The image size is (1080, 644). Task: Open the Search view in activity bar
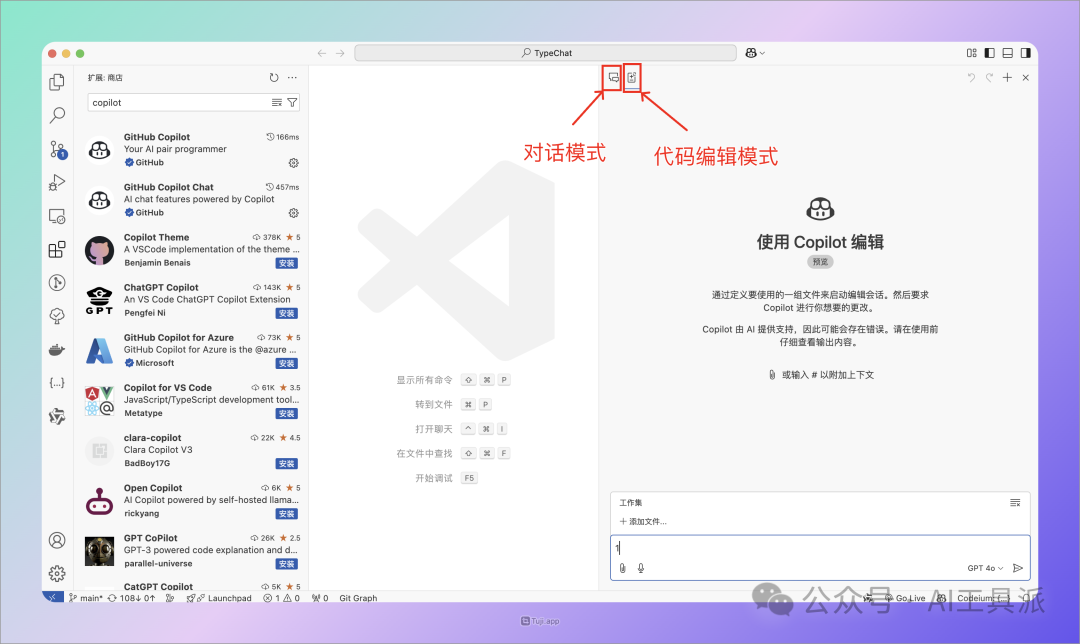pos(57,115)
